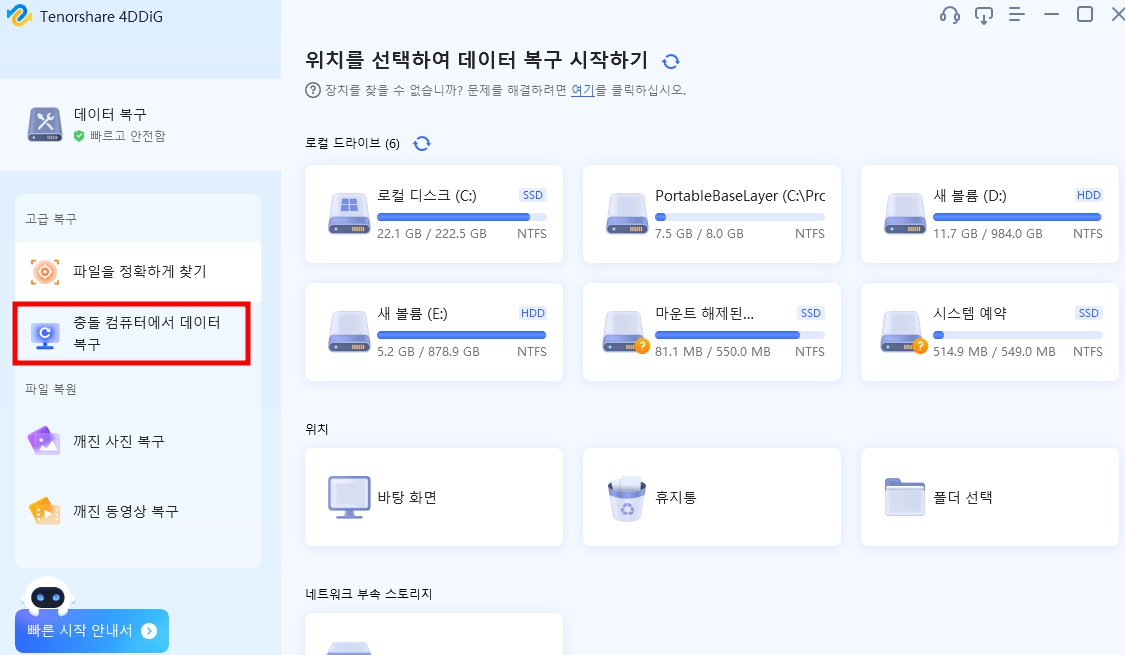Click the recycle bin icon

[626, 498]
